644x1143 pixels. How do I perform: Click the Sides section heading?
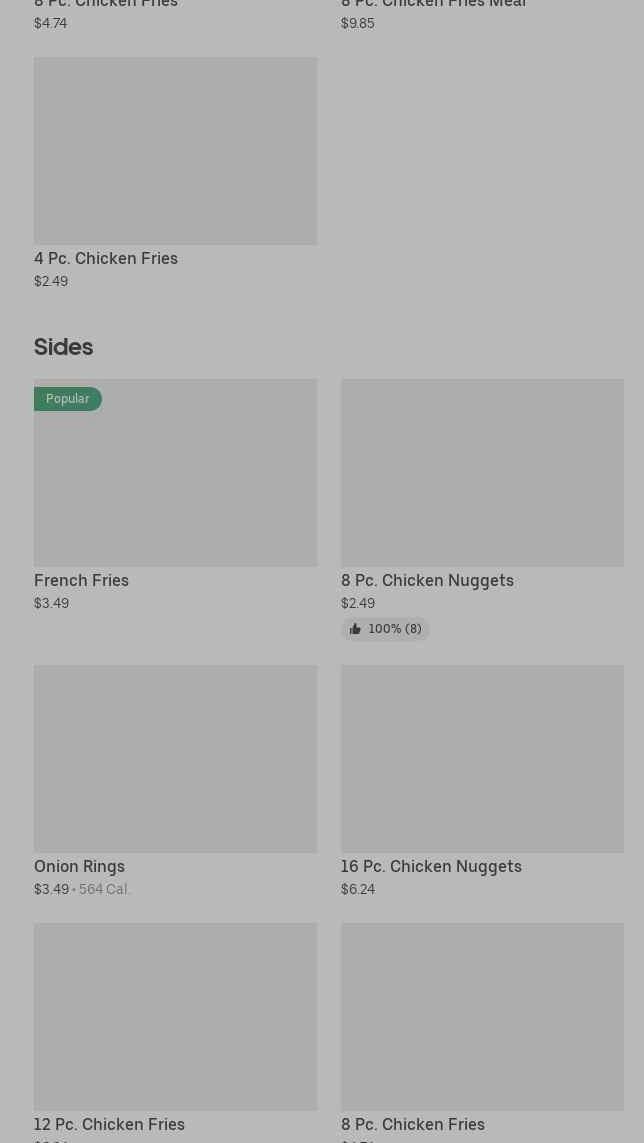click(63, 347)
